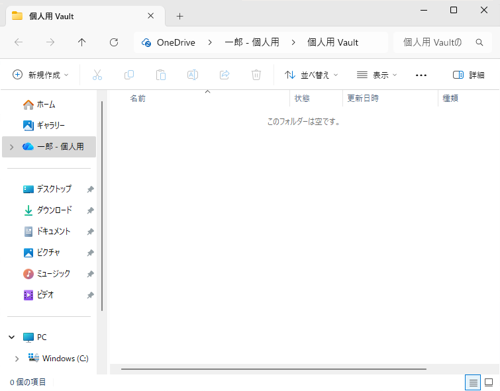Click the search magnifier icon
The image size is (500, 391).
479,42
